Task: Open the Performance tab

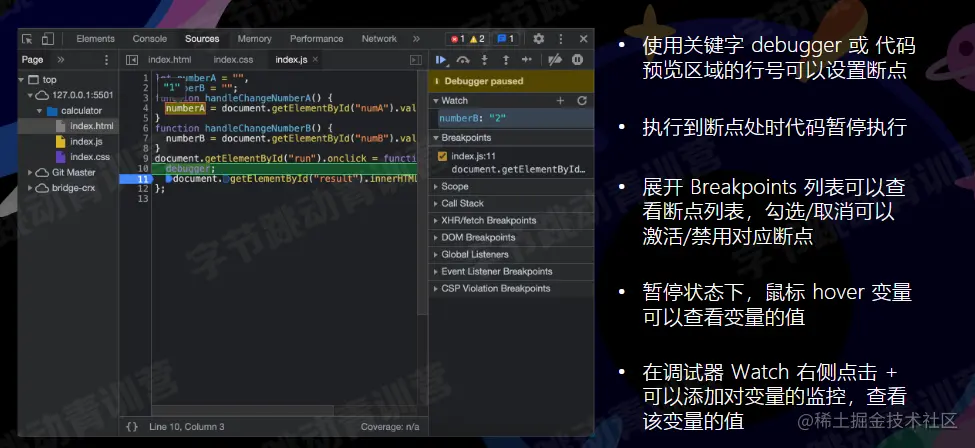Action: tap(317, 39)
